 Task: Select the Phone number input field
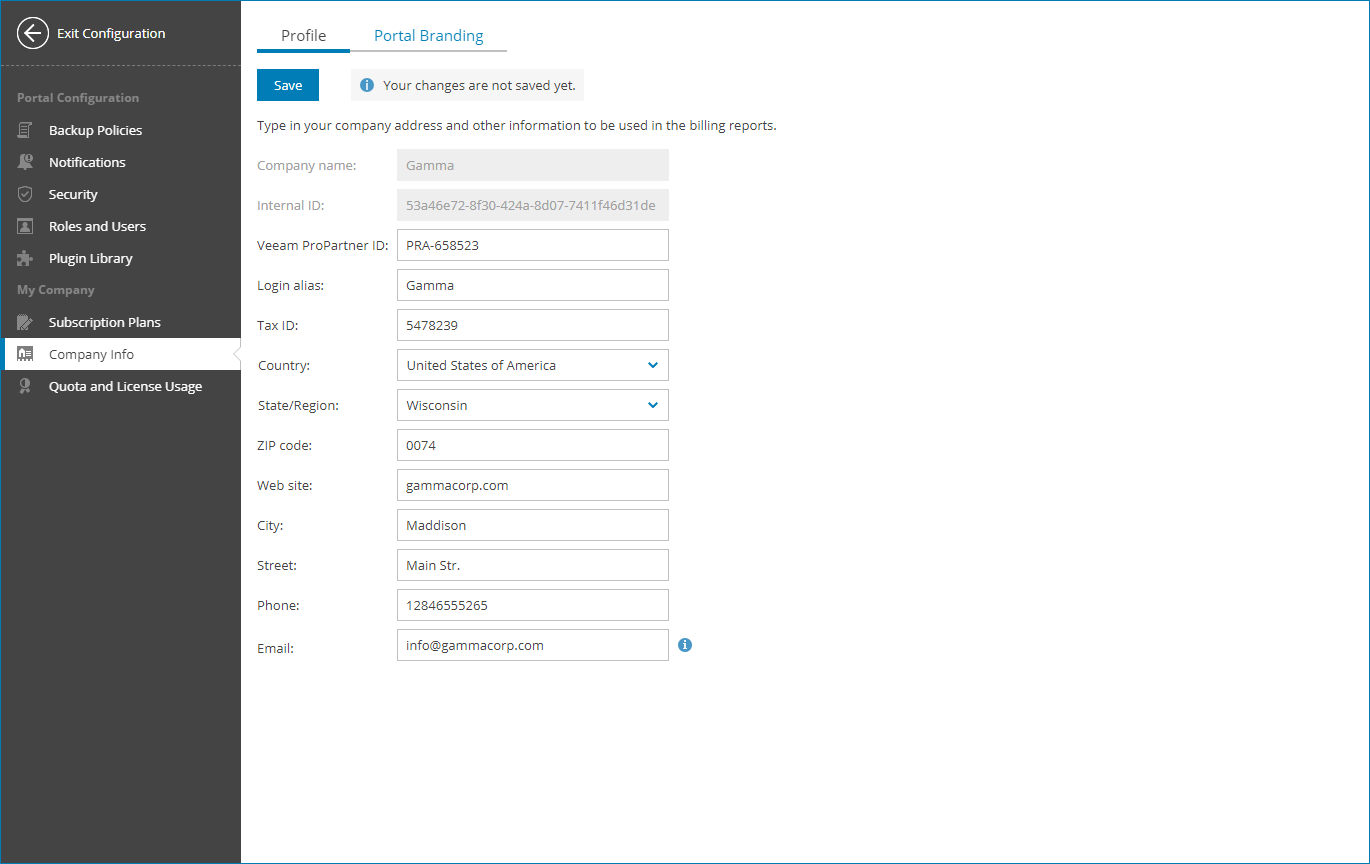tap(532, 605)
